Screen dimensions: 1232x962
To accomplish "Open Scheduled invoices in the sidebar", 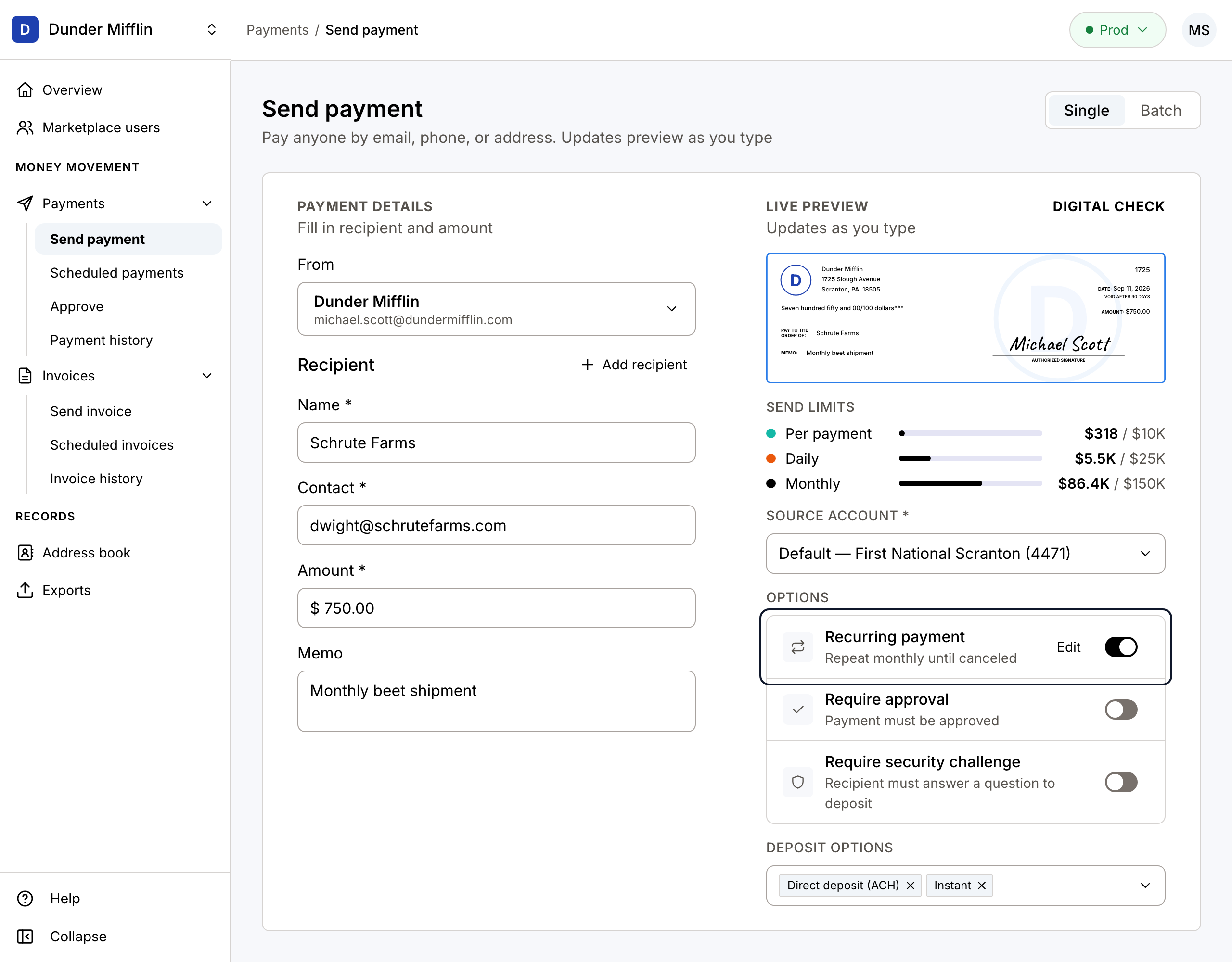I will pyautogui.click(x=112, y=445).
